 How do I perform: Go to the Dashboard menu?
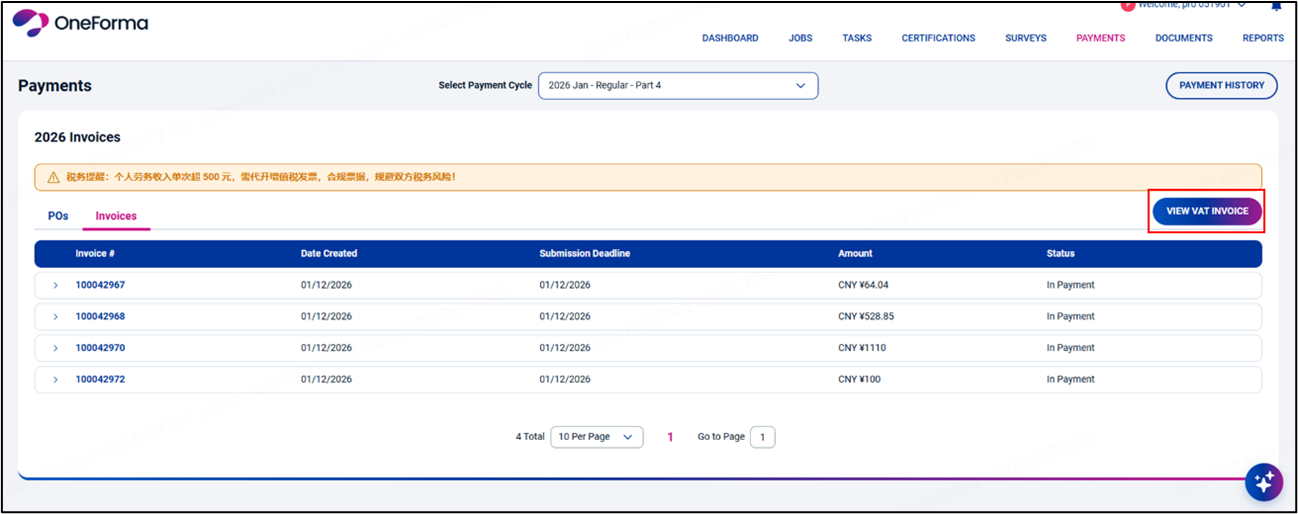pyautogui.click(x=730, y=38)
